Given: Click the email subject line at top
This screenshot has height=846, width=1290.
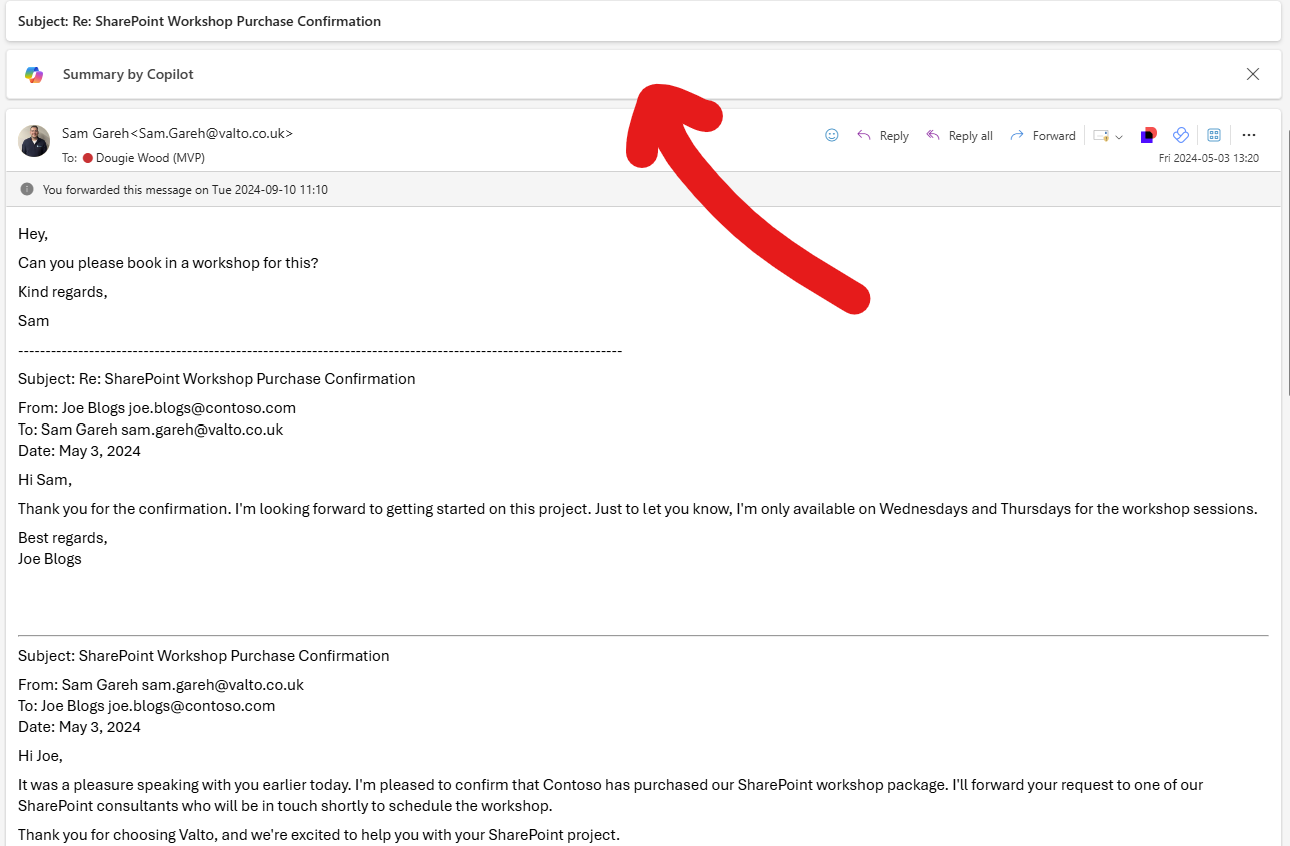Looking at the screenshot, I should 199,21.
